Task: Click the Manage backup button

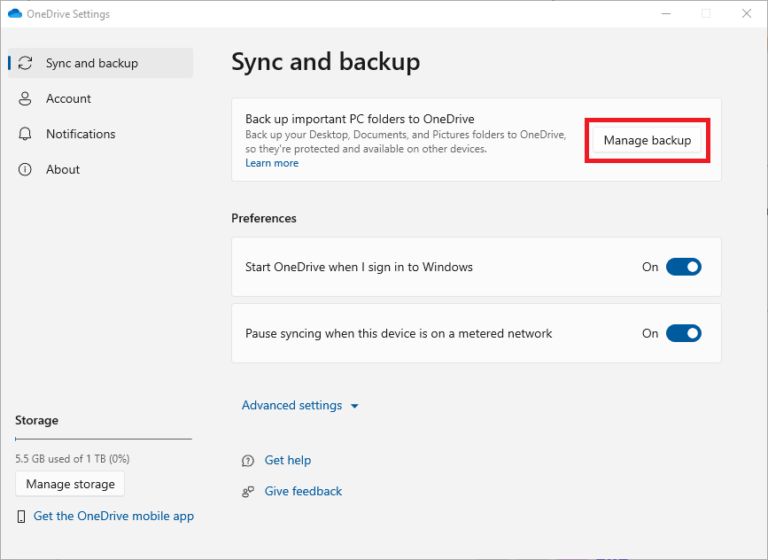Action: (x=647, y=141)
